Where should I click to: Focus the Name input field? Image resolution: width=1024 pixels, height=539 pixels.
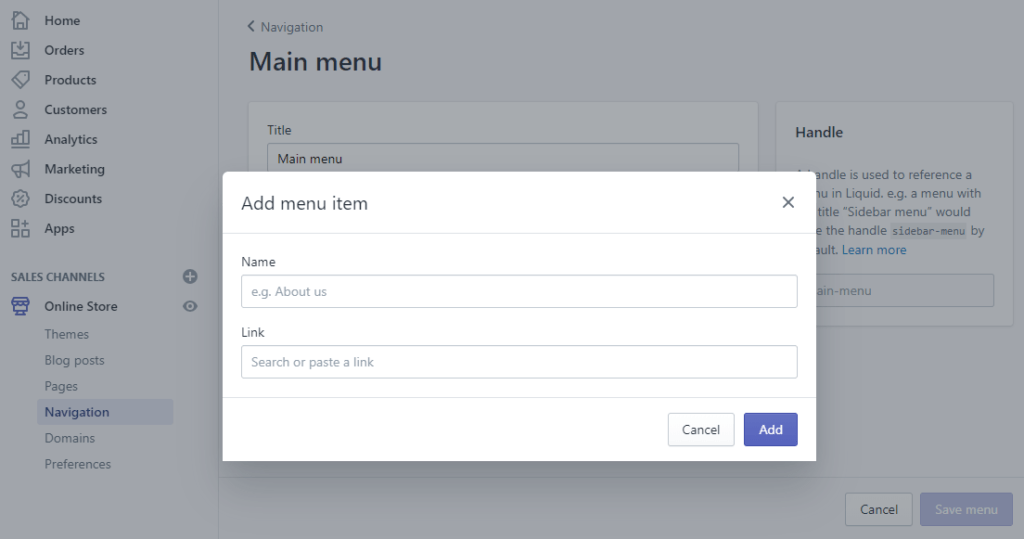pos(519,291)
